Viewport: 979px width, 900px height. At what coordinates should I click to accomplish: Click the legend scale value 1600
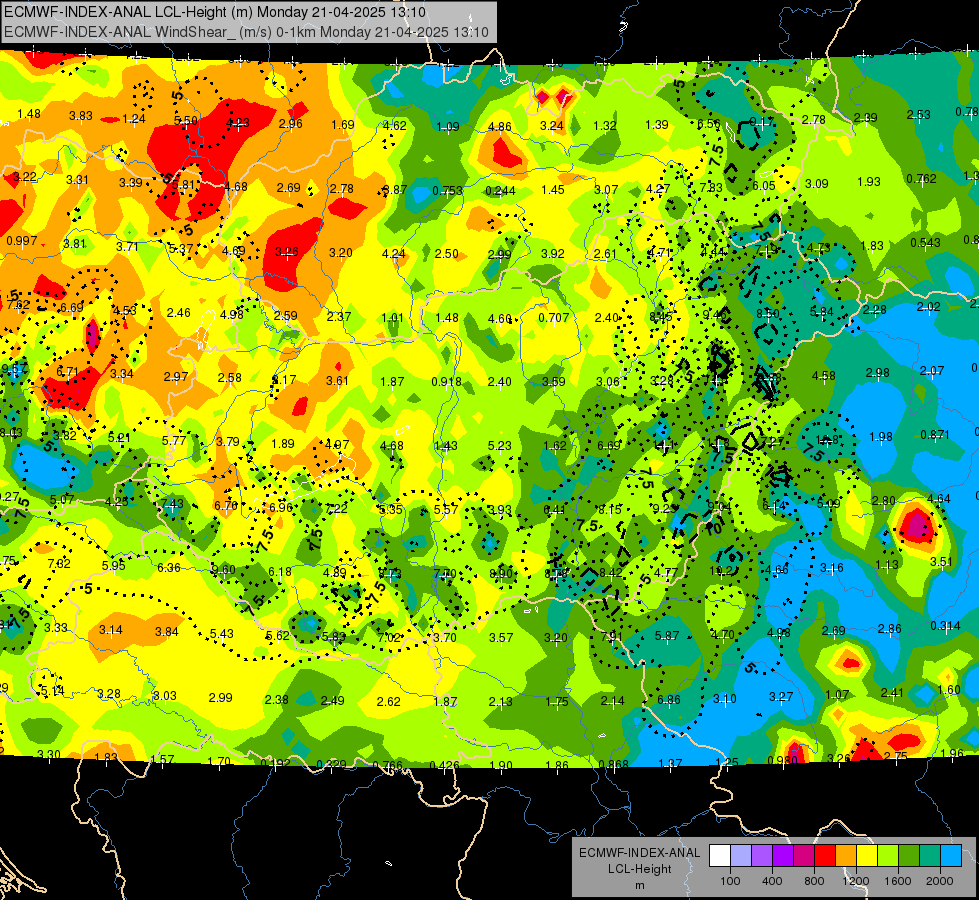pyautogui.click(x=897, y=881)
